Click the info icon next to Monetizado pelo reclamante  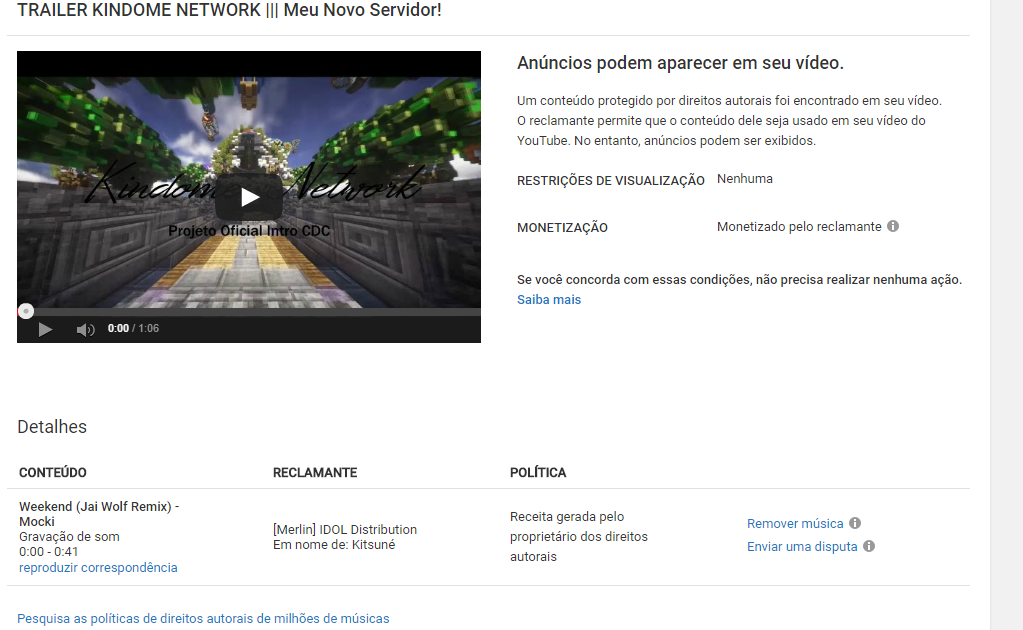[x=893, y=226]
